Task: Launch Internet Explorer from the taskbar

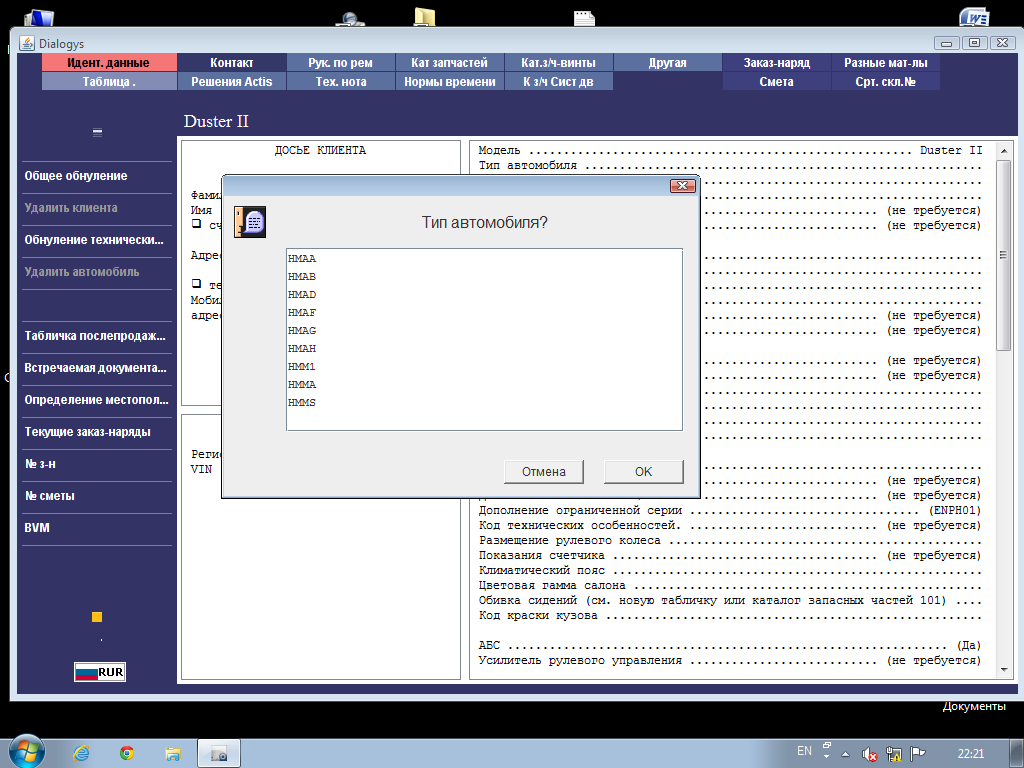Action: pos(81,754)
